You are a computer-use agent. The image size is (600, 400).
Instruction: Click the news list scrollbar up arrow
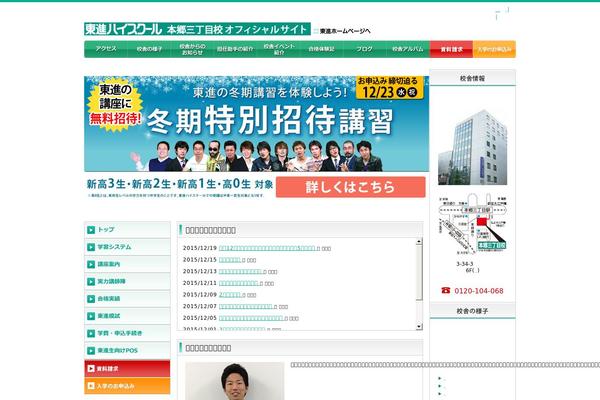coord(419,242)
